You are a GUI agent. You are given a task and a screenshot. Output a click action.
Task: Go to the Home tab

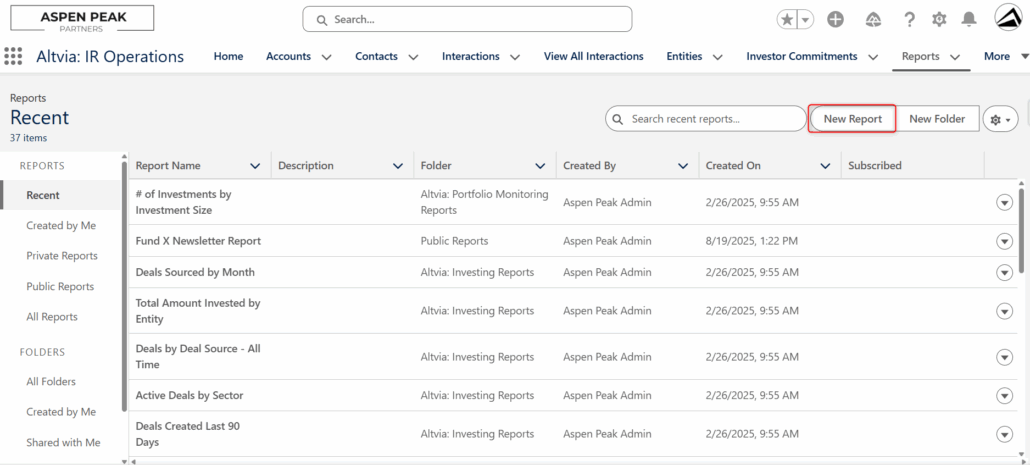click(229, 56)
